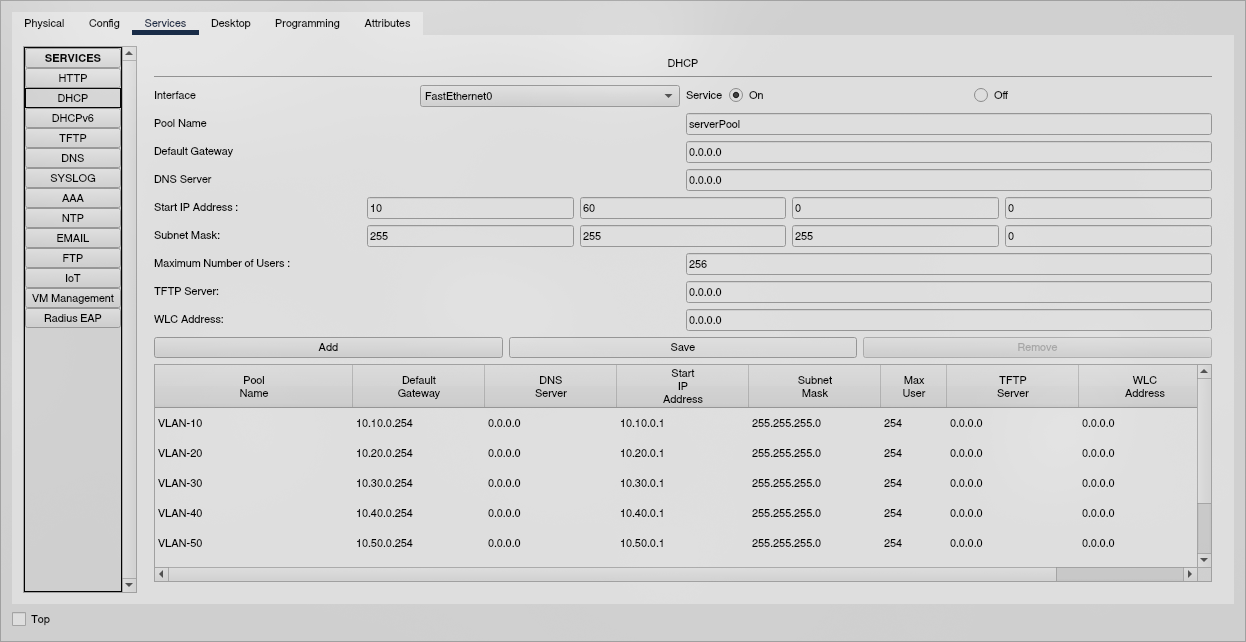Click the Pool Name input field
The width and height of the screenshot is (1246, 642).
[x=948, y=124]
